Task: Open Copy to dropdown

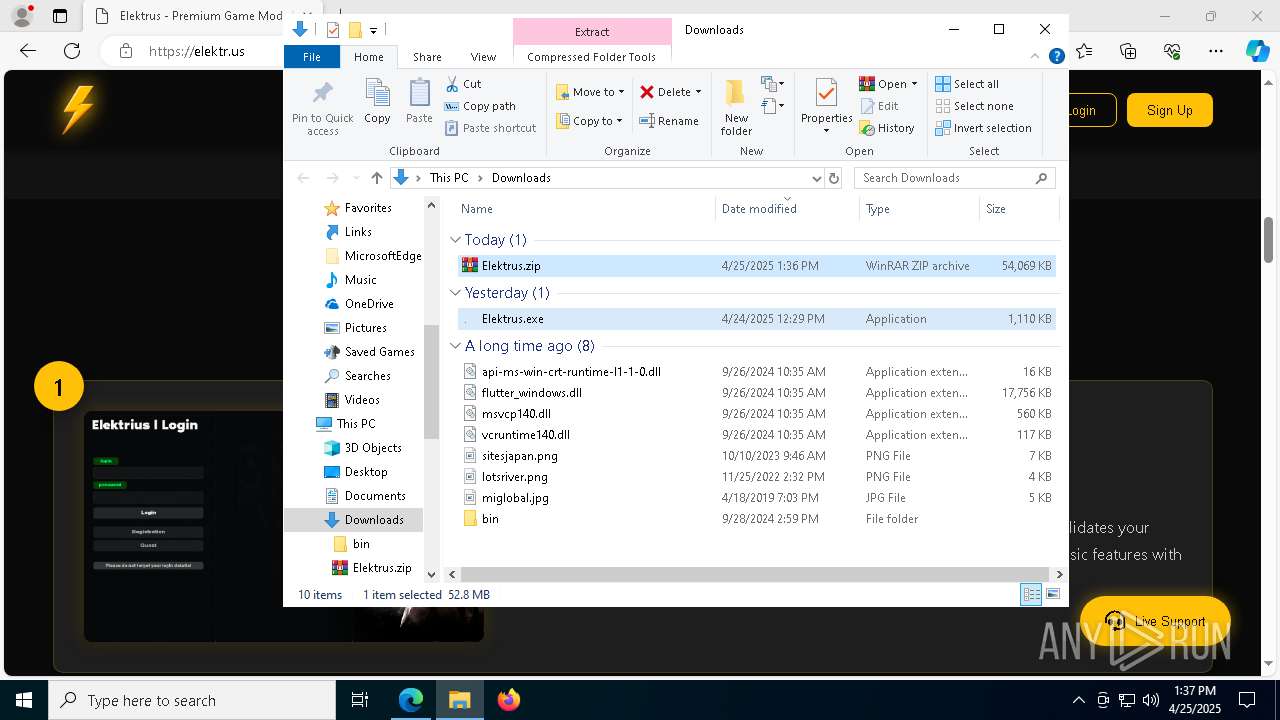Action: 590,121
